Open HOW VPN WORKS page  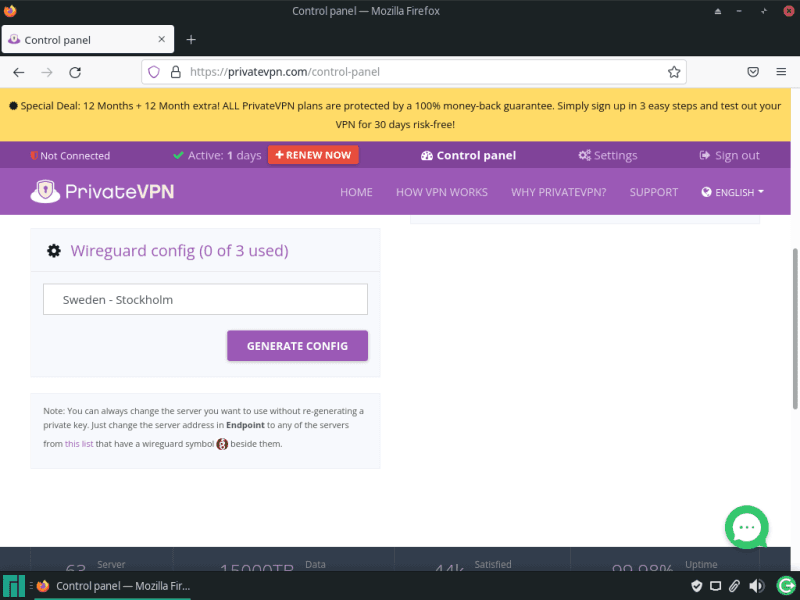coord(441,192)
